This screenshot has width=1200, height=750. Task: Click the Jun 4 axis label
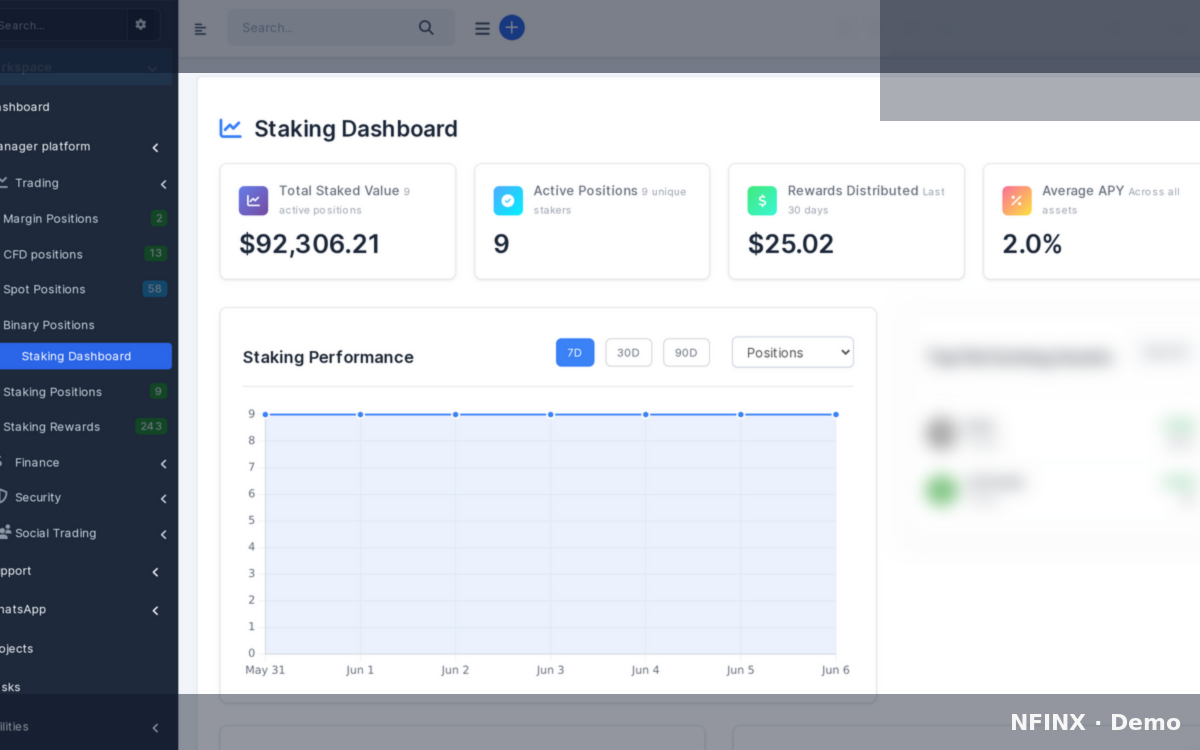coord(645,670)
